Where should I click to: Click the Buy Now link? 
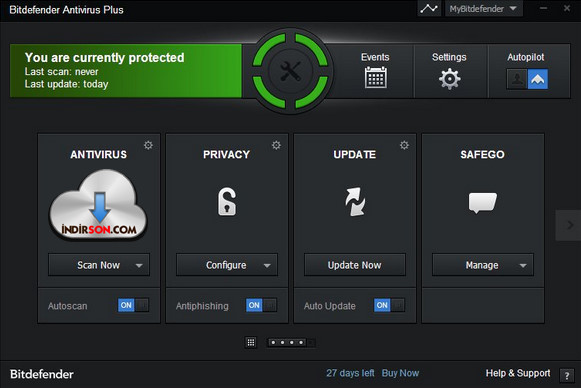click(x=400, y=373)
